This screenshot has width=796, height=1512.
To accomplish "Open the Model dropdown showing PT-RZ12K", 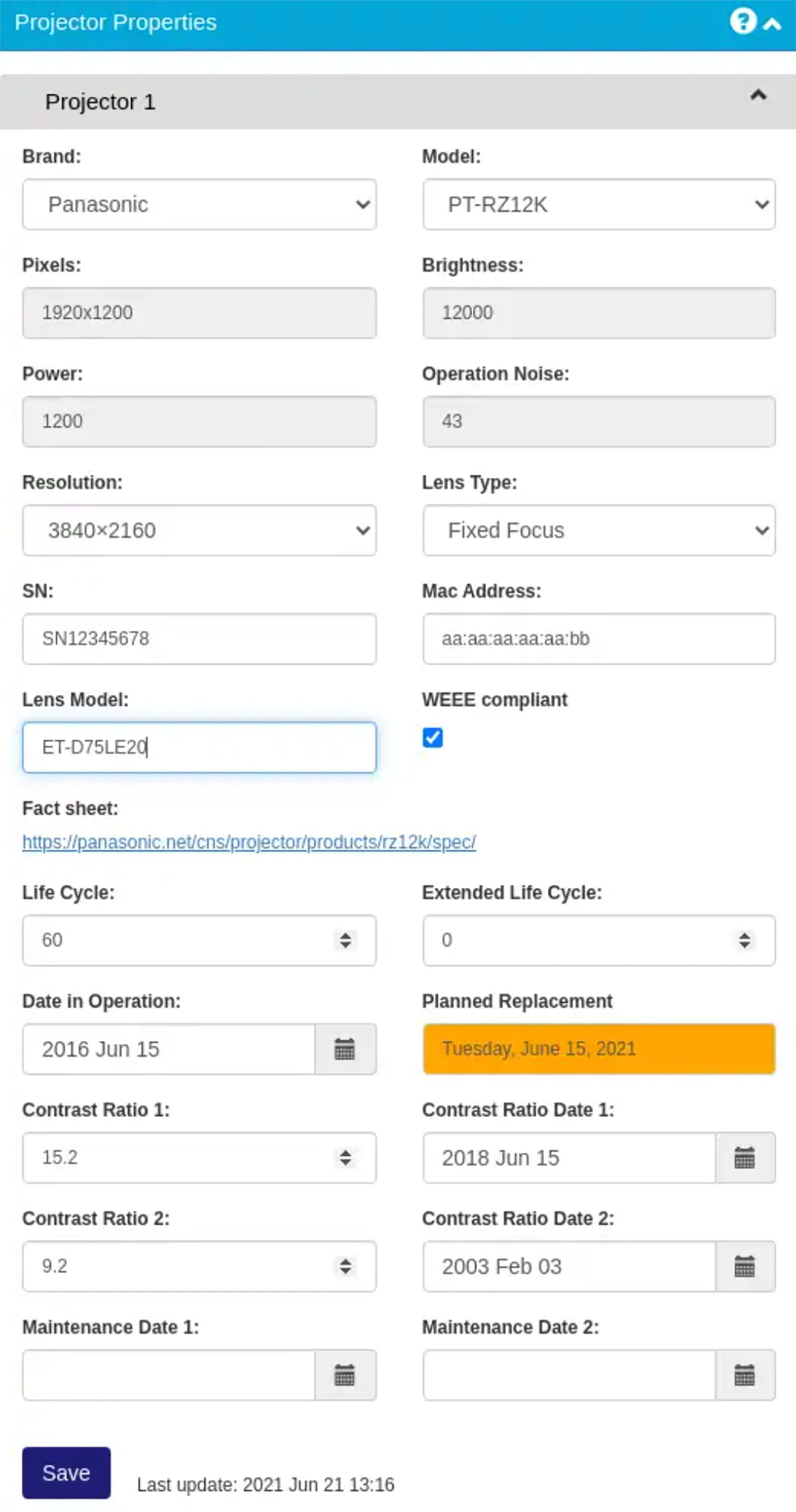I will 599,204.
